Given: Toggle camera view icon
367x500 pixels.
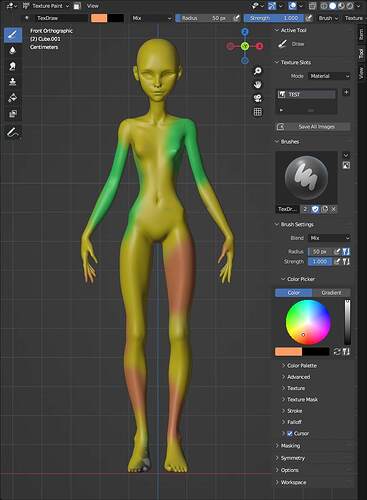Looking at the screenshot, I should point(257,98).
